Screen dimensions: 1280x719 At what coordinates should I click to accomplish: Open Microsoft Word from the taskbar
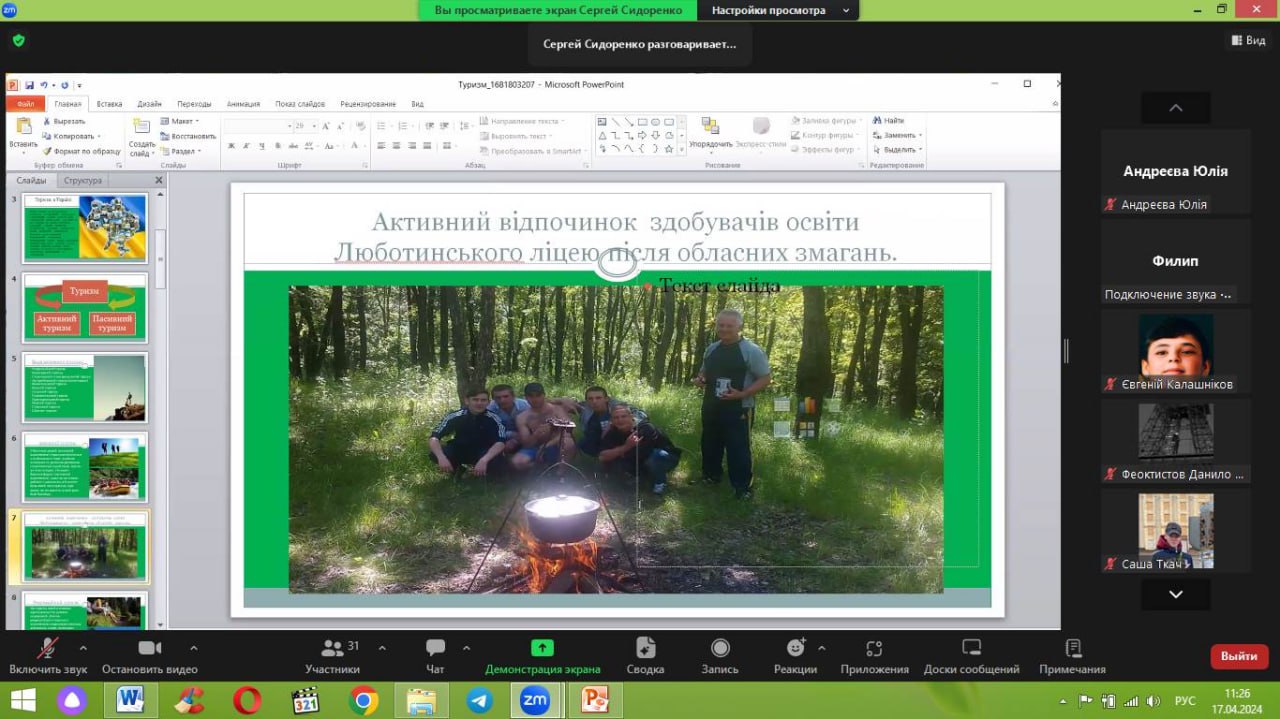pyautogui.click(x=130, y=700)
